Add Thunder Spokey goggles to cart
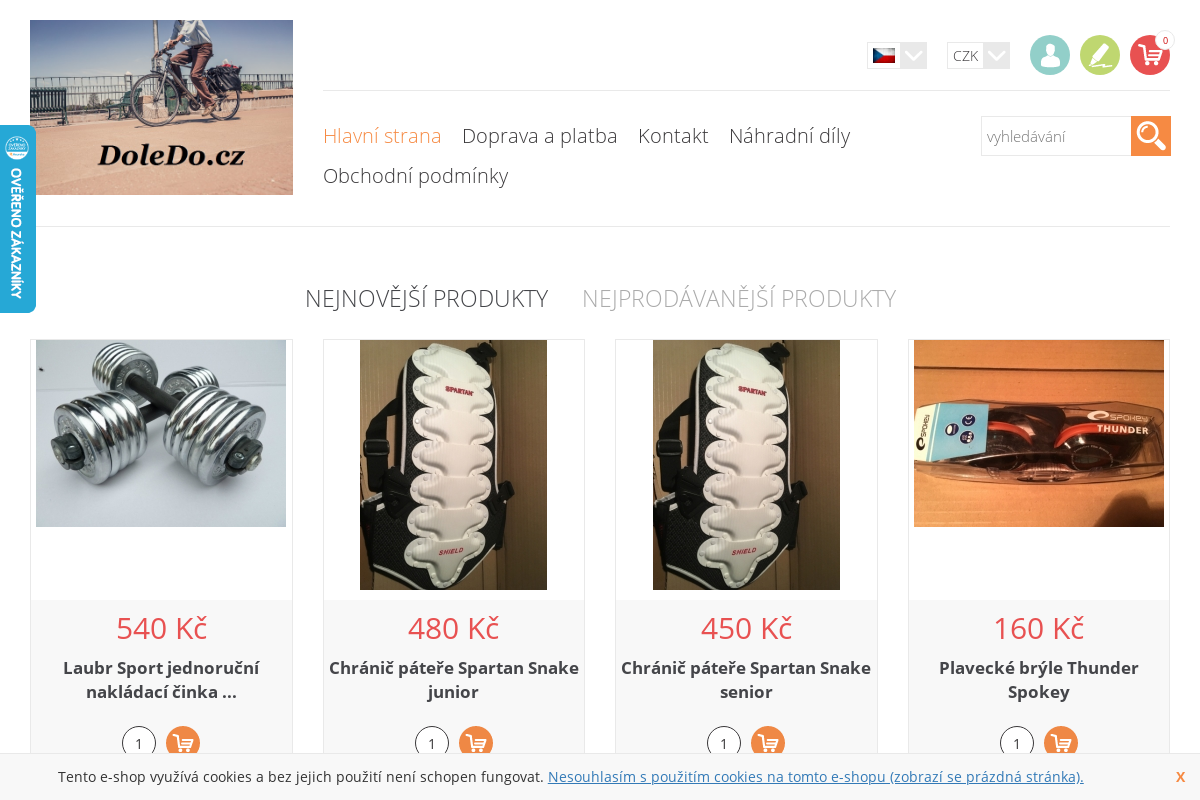 pyautogui.click(x=1061, y=743)
